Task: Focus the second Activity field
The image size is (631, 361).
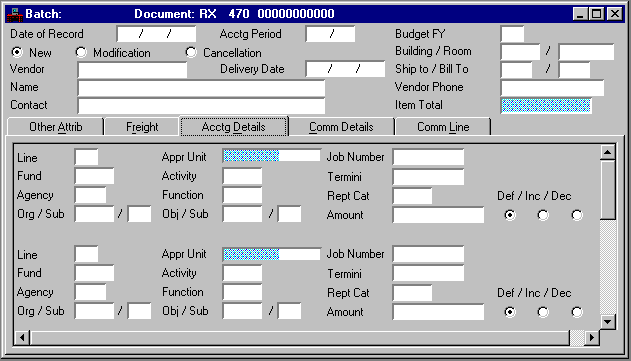Action: (x=242, y=273)
